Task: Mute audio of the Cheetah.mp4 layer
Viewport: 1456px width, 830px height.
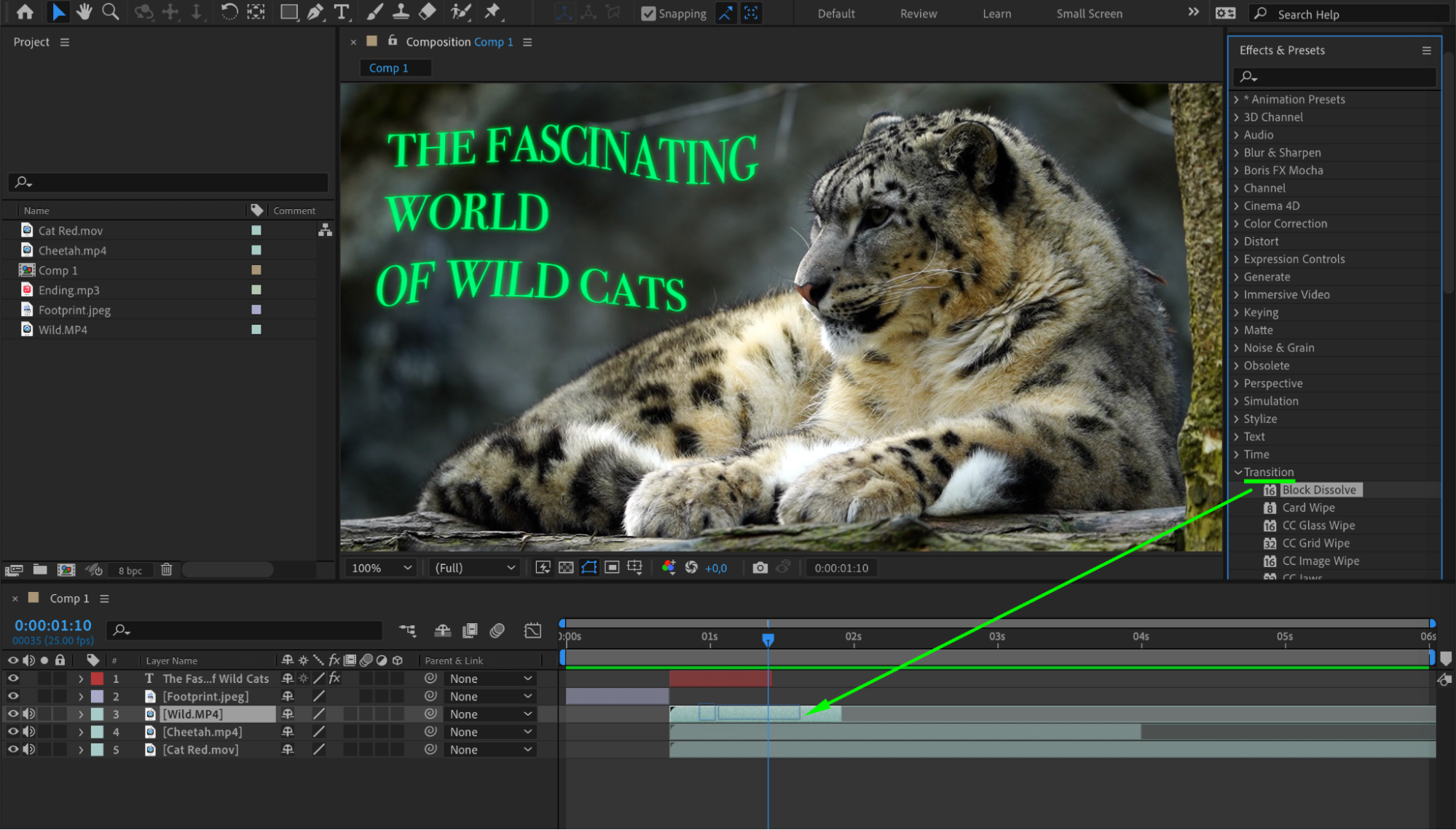Action: point(29,732)
